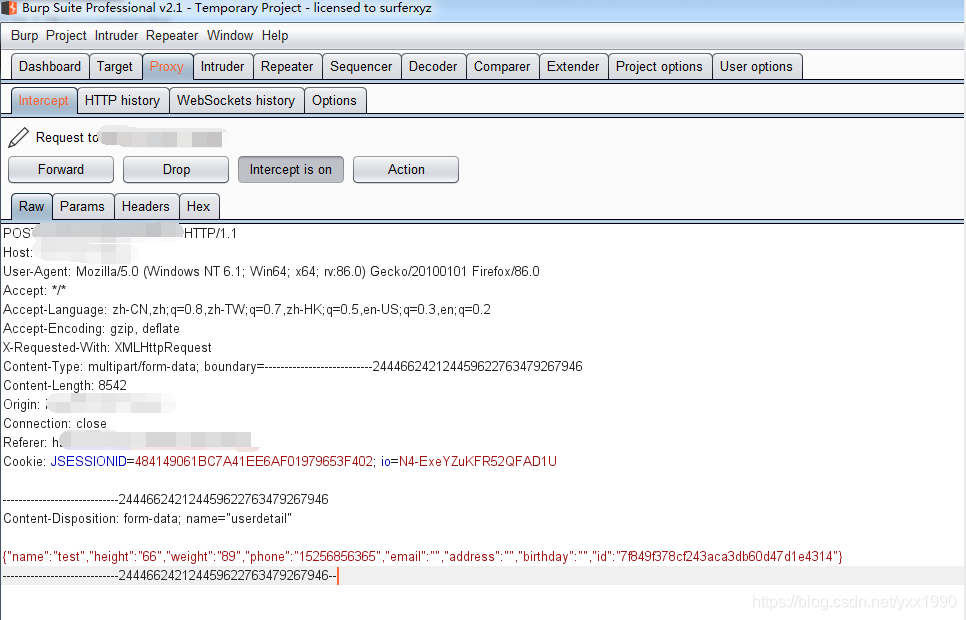Switch to the Hex view tab

click(x=198, y=206)
